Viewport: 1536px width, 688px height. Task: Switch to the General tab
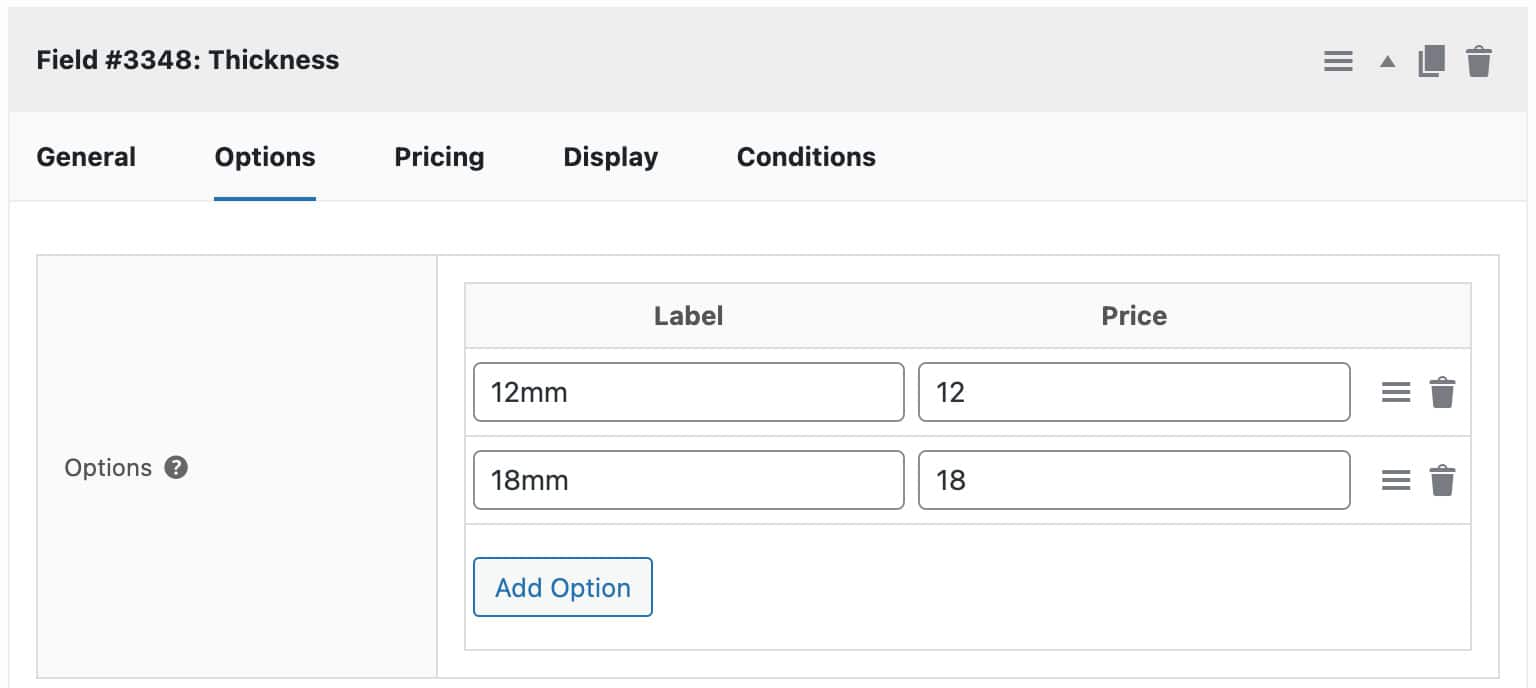pyautogui.click(x=86, y=157)
